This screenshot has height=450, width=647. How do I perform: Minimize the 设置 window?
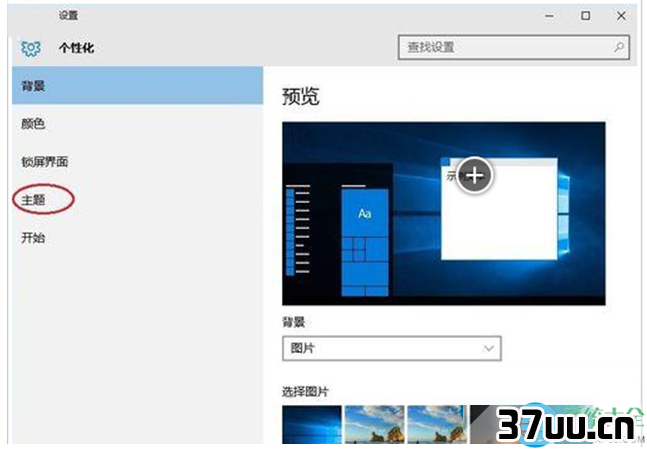click(x=549, y=16)
